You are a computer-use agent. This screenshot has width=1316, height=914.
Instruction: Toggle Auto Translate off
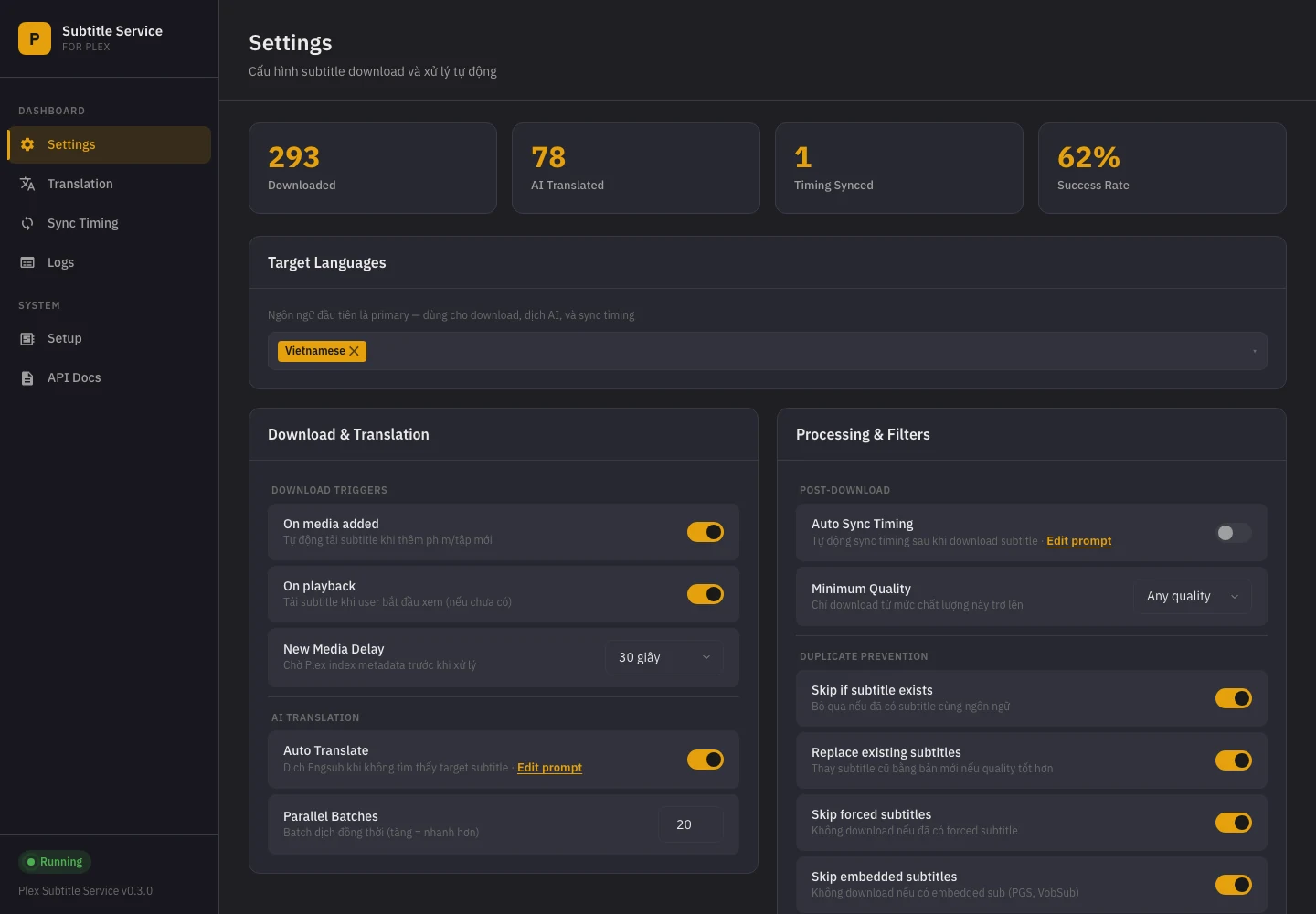pyautogui.click(x=706, y=760)
